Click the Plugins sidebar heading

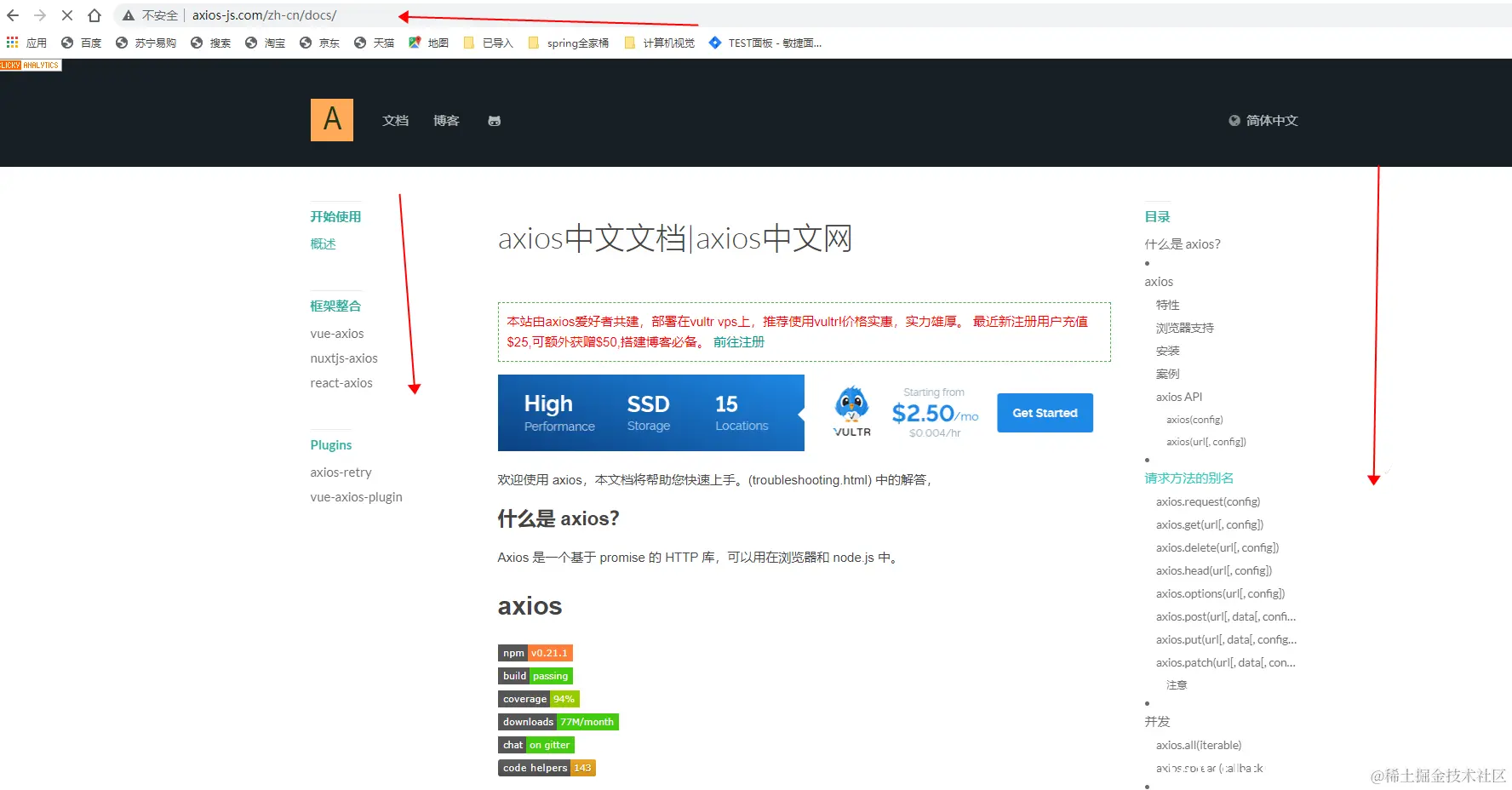pos(331,445)
